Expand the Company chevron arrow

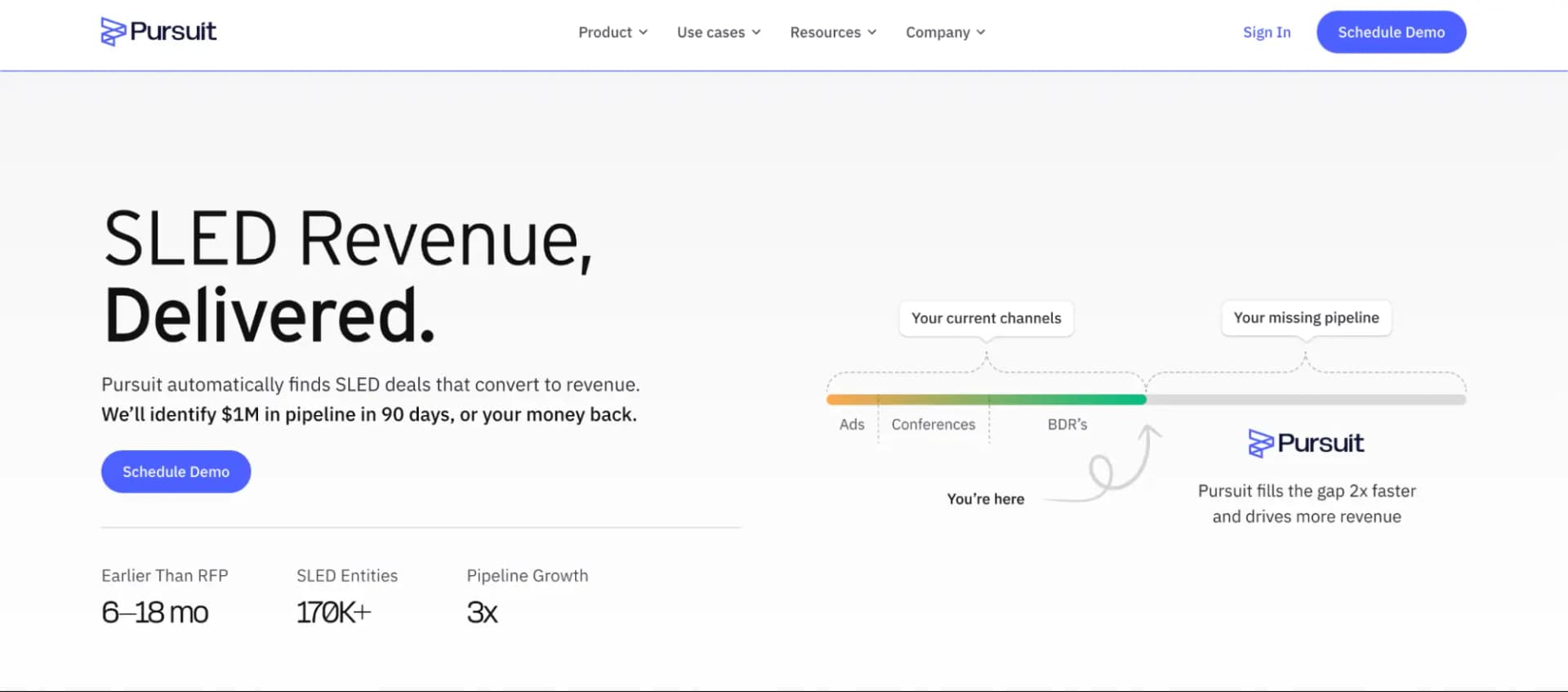[x=981, y=33]
